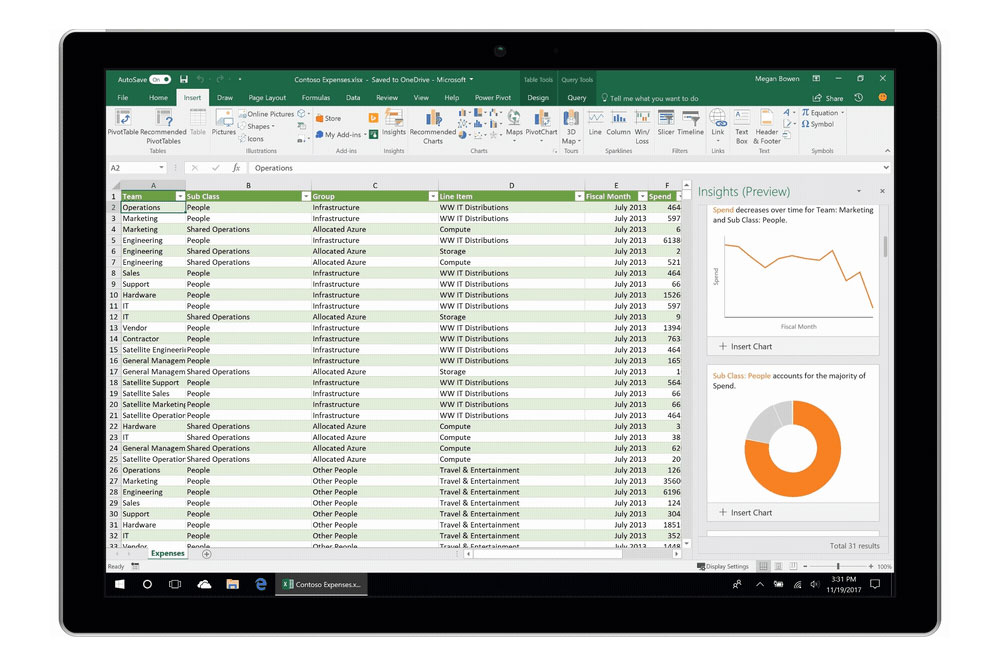Open the Store add-ins

(328, 118)
